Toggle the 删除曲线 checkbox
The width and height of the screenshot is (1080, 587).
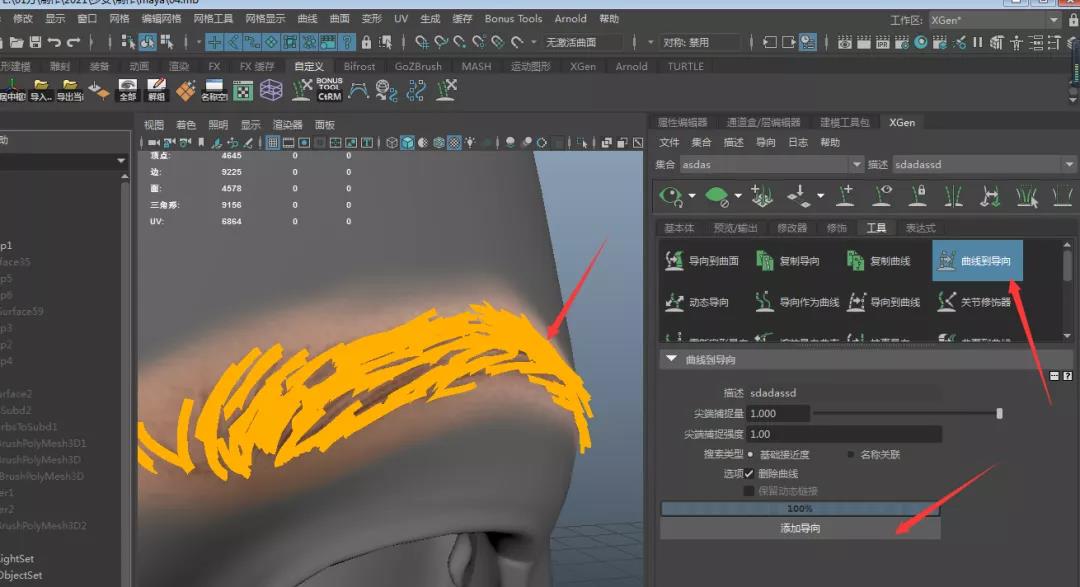748,473
